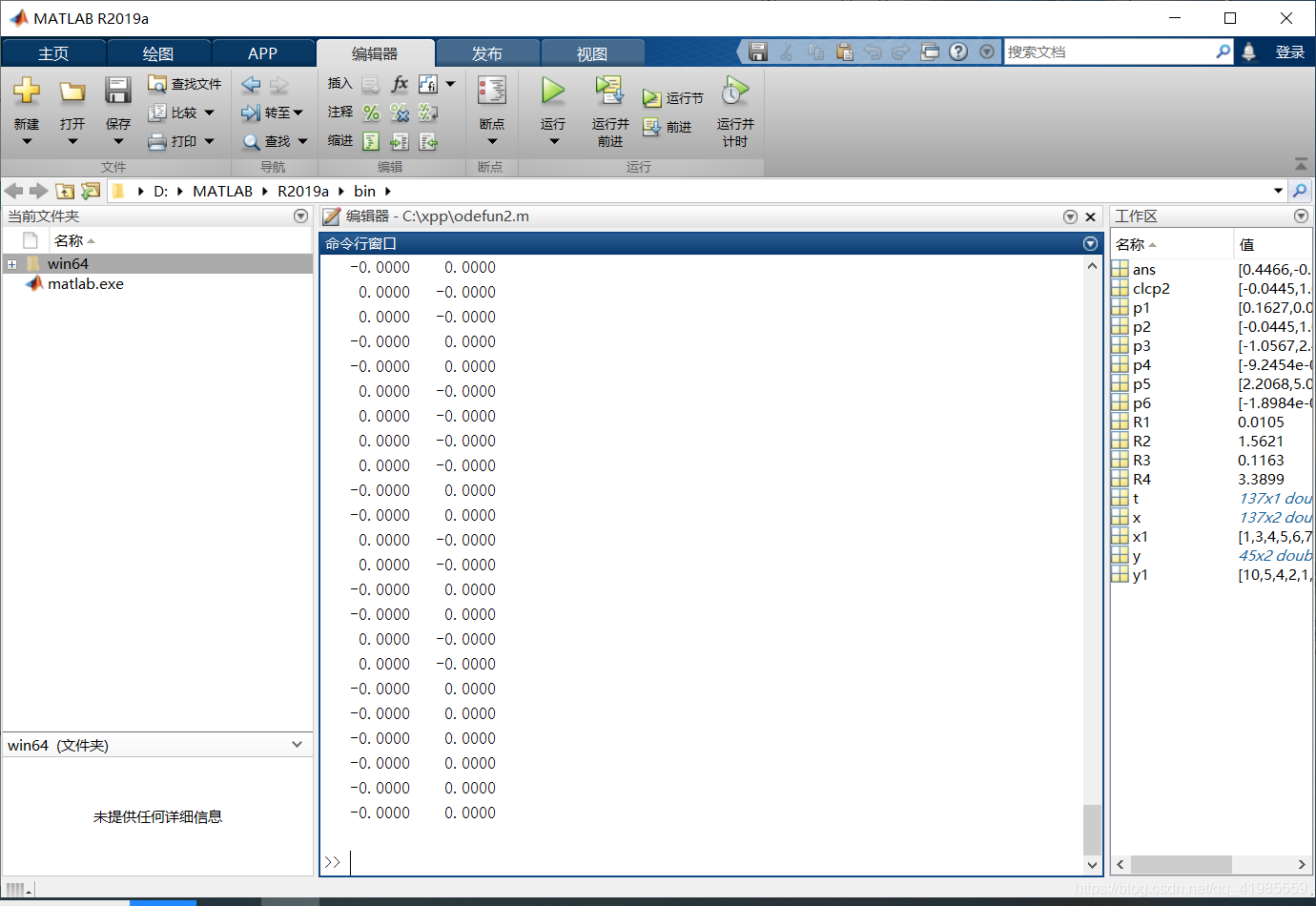Click the command window scroll up arrow
This screenshot has height=906, width=1316.
(1092, 266)
